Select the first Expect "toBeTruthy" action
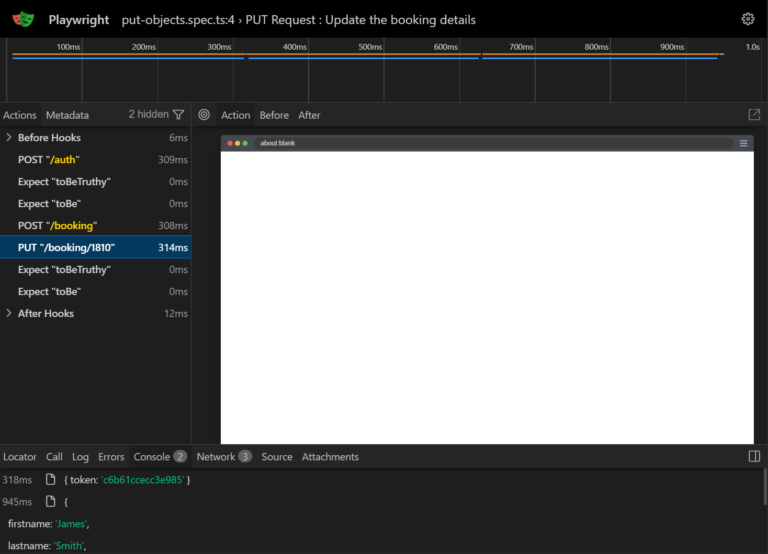The image size is (768, 554). click(96, 182)
